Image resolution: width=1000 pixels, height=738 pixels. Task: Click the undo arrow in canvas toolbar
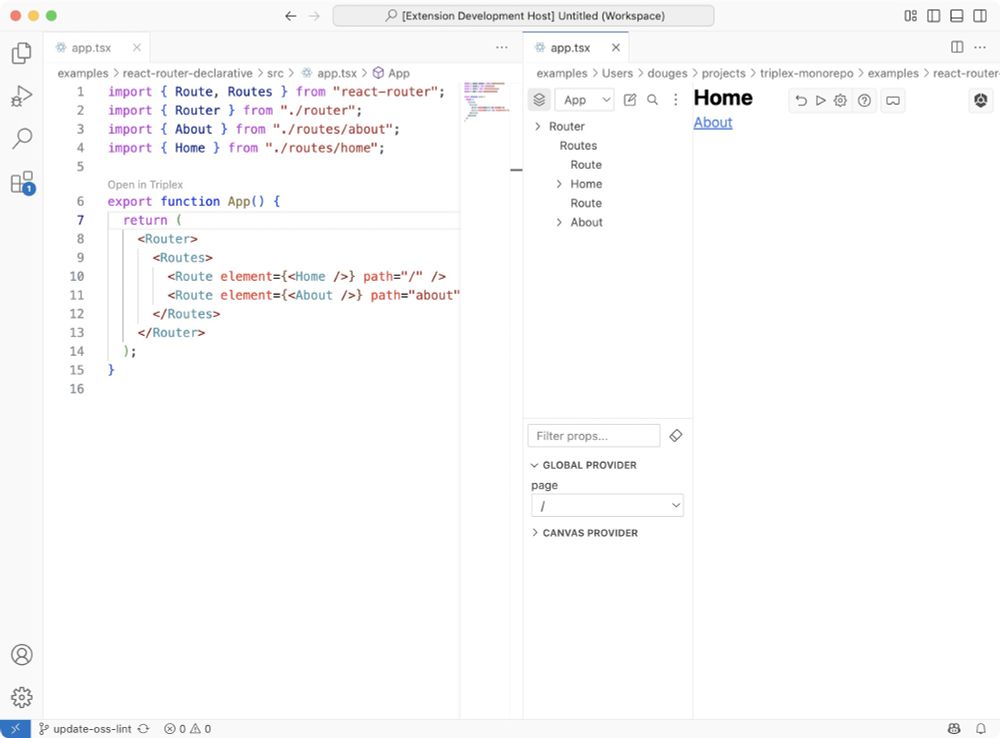(x=801, y=101)
